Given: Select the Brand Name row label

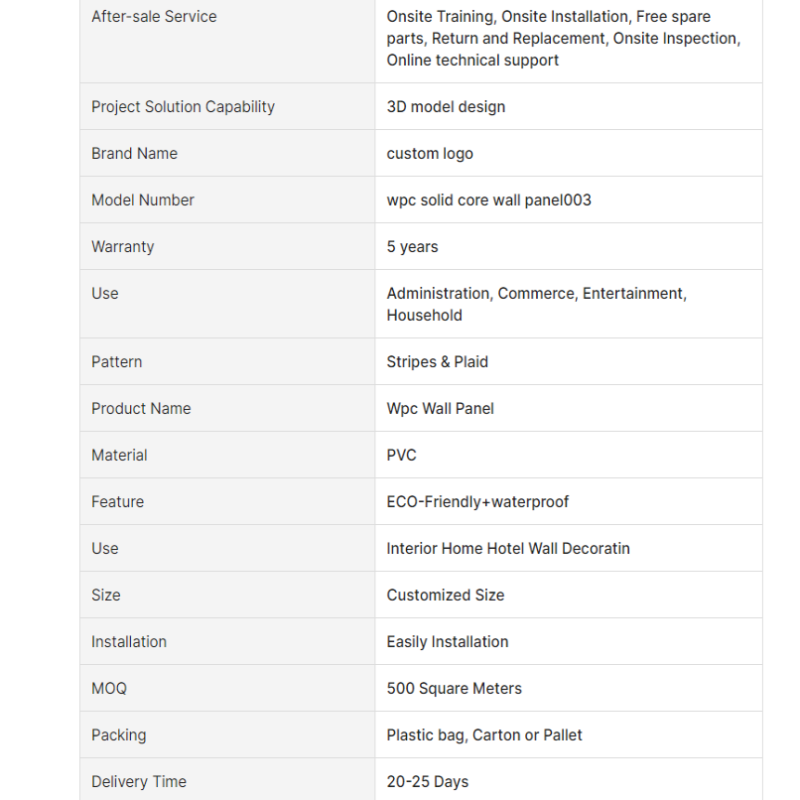Looking at the screenshot, I should tap(134, 154).
